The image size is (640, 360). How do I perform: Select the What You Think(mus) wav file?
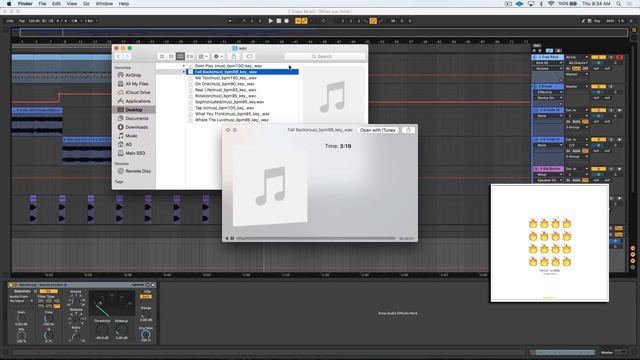(x=232, y=114)
